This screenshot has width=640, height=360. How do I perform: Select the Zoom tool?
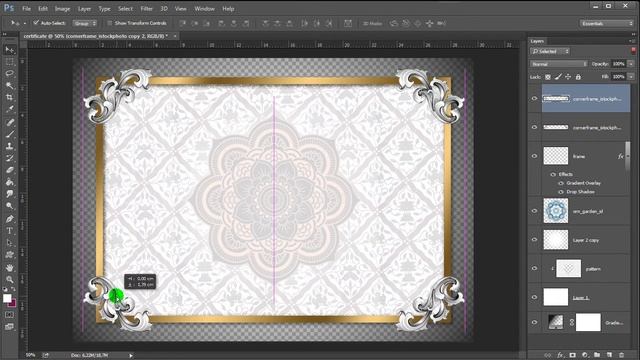(x=9, y=280)
